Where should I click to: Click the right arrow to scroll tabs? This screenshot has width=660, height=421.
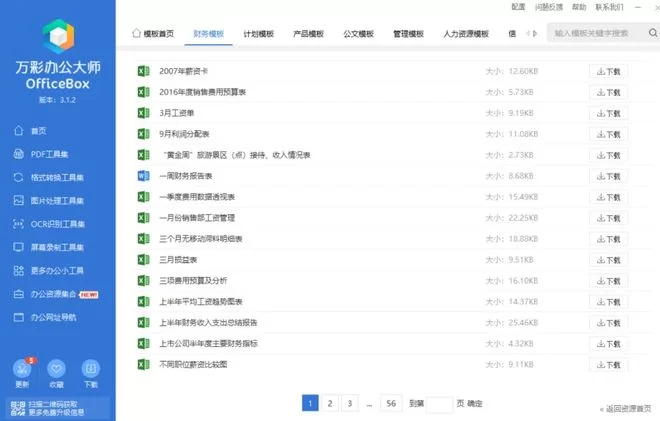535,33
